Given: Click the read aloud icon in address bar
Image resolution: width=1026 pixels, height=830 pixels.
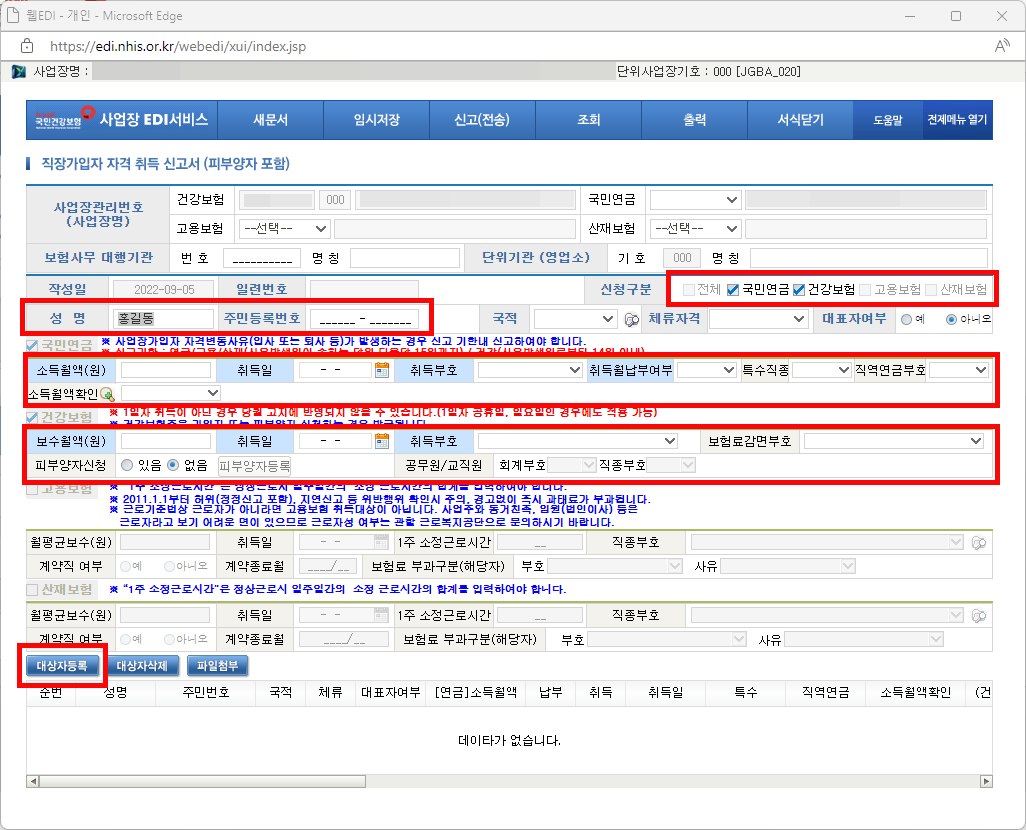Looking at the screenshot, I should tap(1002, 46).
